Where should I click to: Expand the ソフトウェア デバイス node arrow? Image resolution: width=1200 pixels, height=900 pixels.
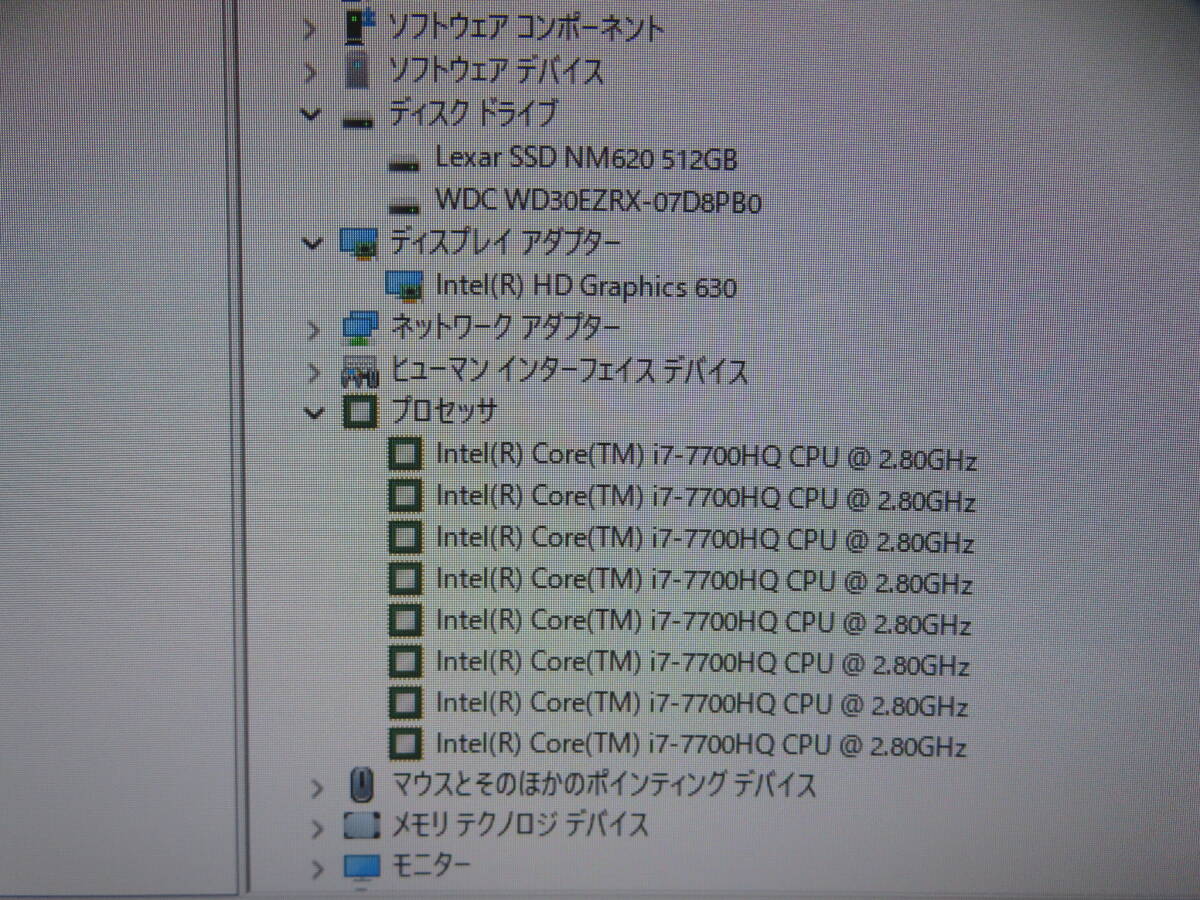click(x=311, y=72)
